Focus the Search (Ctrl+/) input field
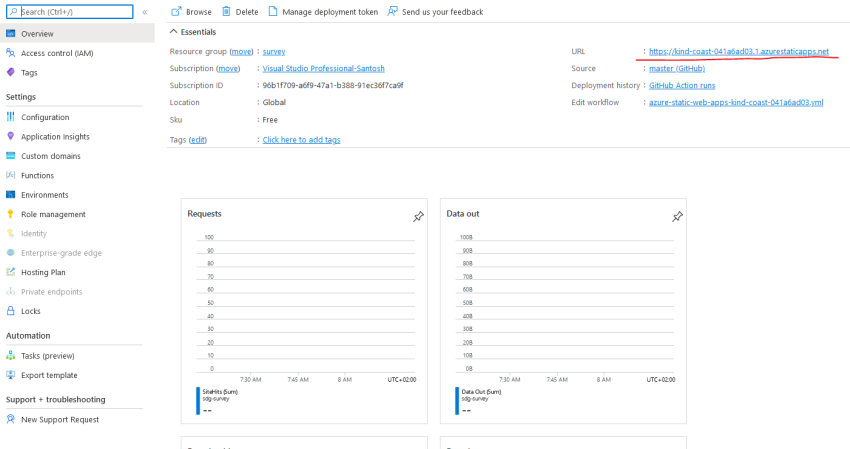850x449 pixels. click(x=69, y=11)
